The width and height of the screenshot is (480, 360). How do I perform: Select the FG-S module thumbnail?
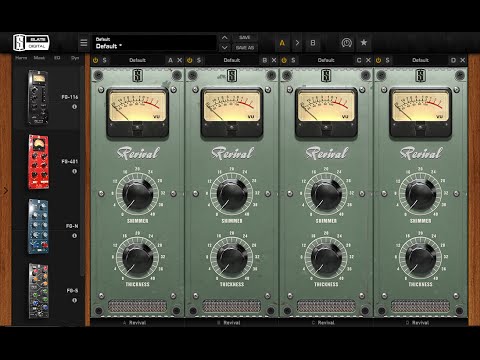pyautogui.click(x=38, y=291)
